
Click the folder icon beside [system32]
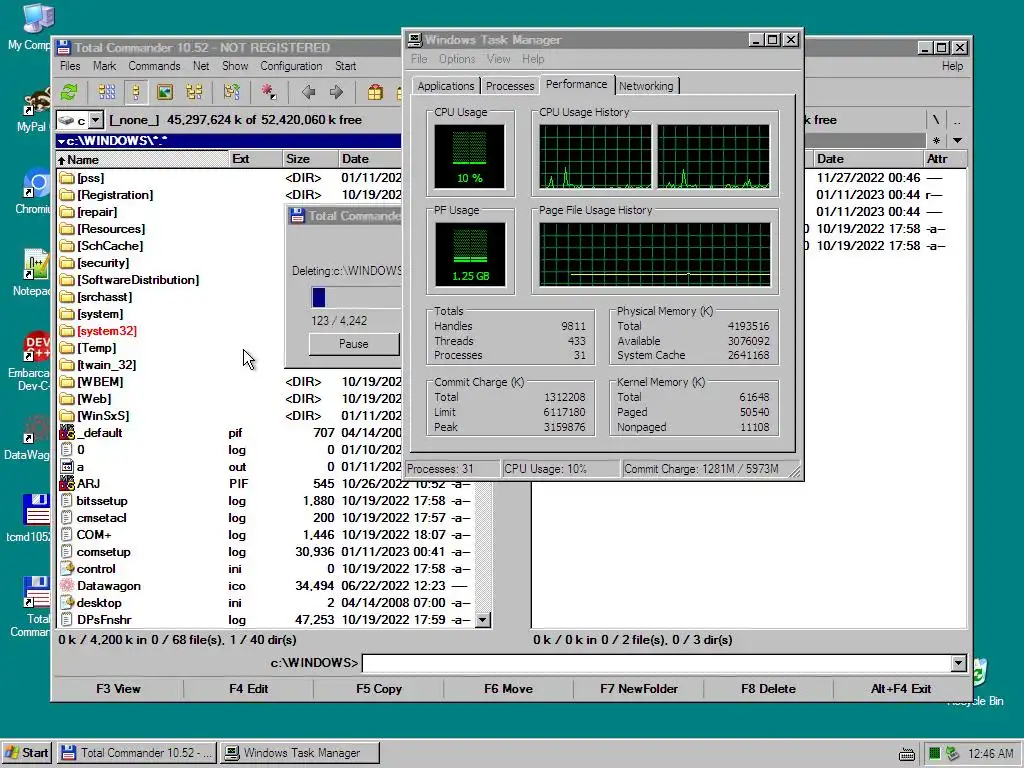pyautogui.click(x=67, y=331)
